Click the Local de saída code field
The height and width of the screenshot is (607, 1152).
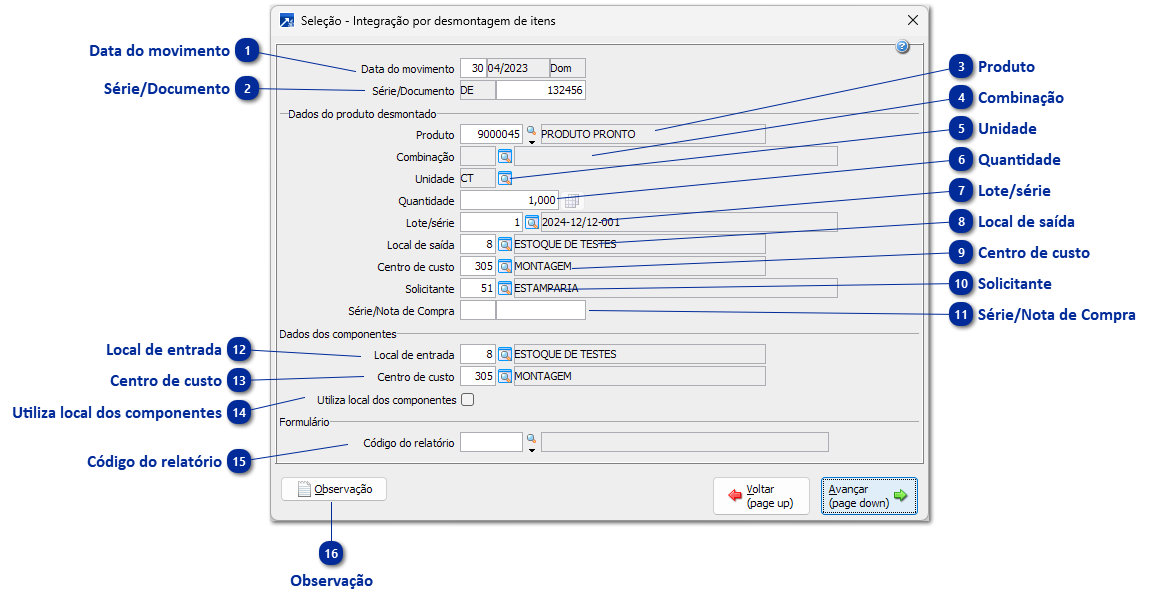478,245
